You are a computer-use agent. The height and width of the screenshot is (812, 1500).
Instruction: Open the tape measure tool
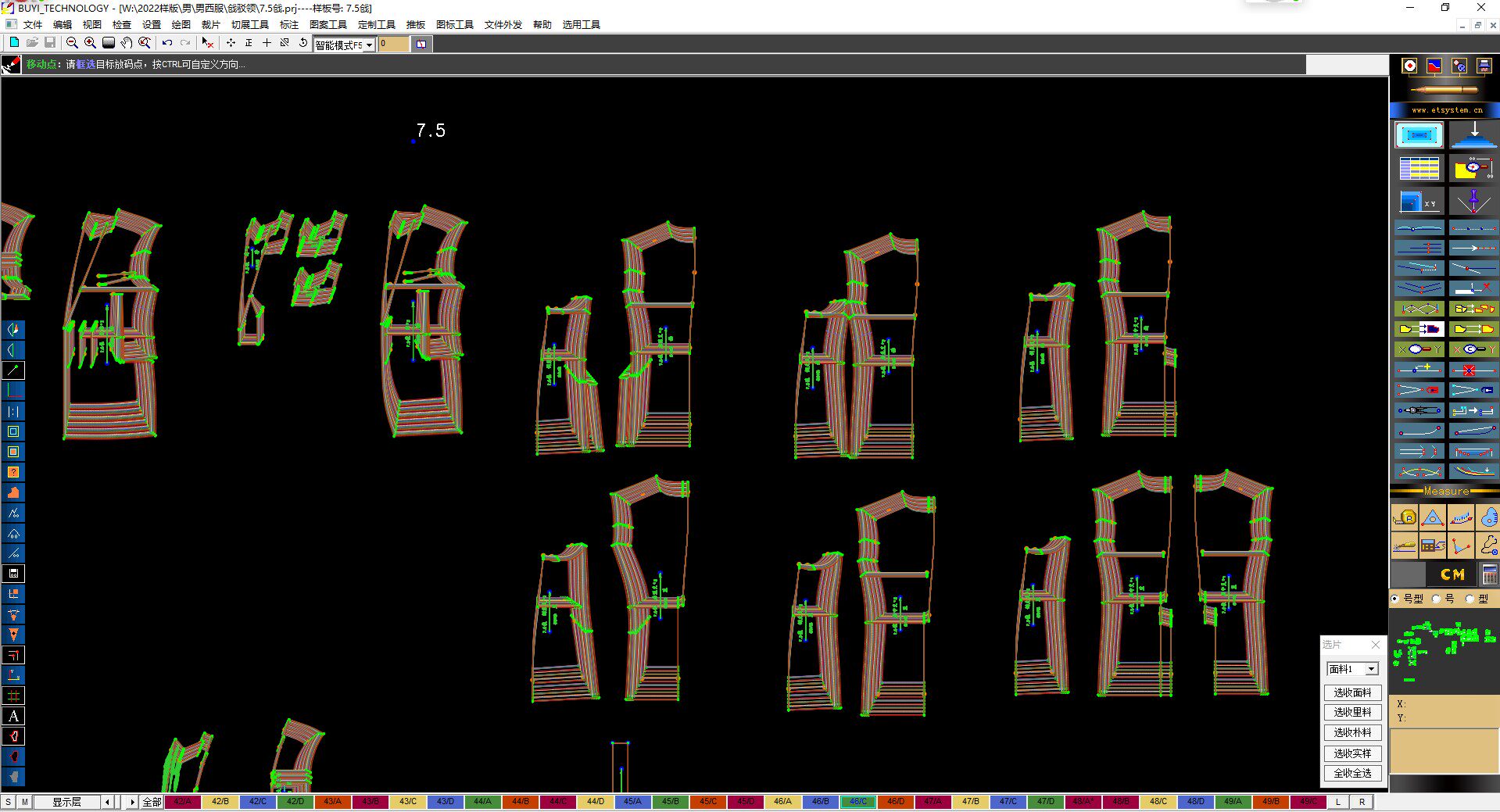[1405, 517]
